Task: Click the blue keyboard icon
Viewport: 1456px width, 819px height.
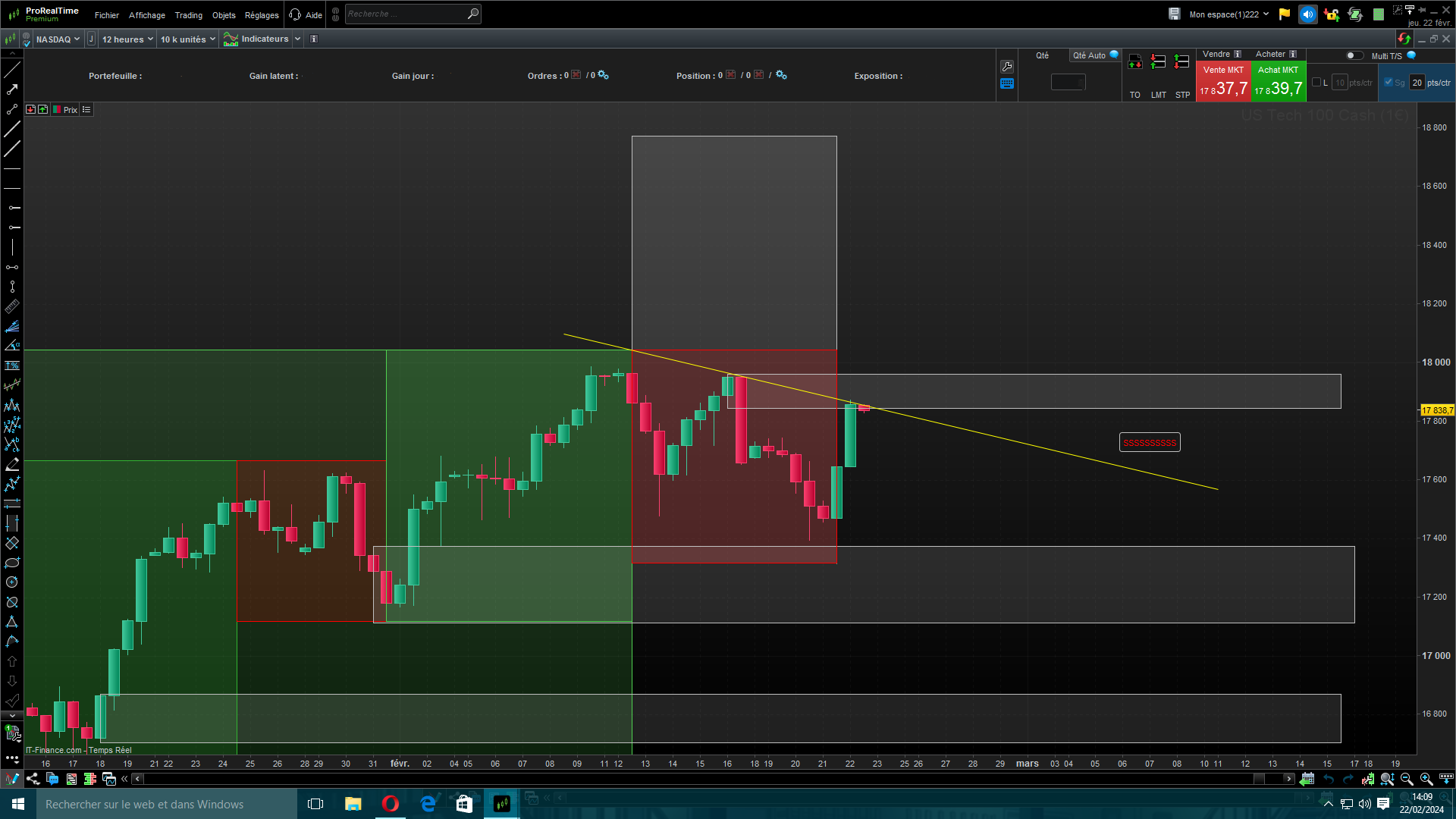Action: coord(1007,84)
